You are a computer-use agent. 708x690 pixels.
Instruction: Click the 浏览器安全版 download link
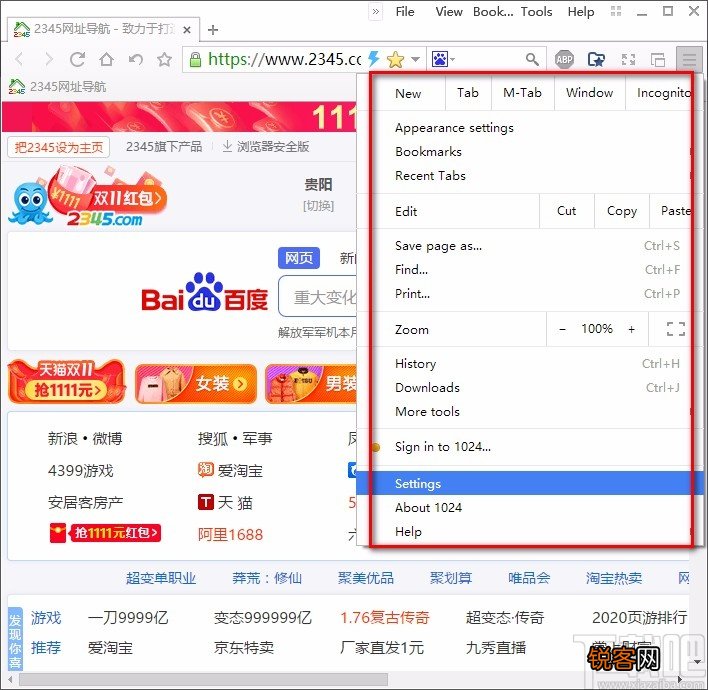coord(266,146)
